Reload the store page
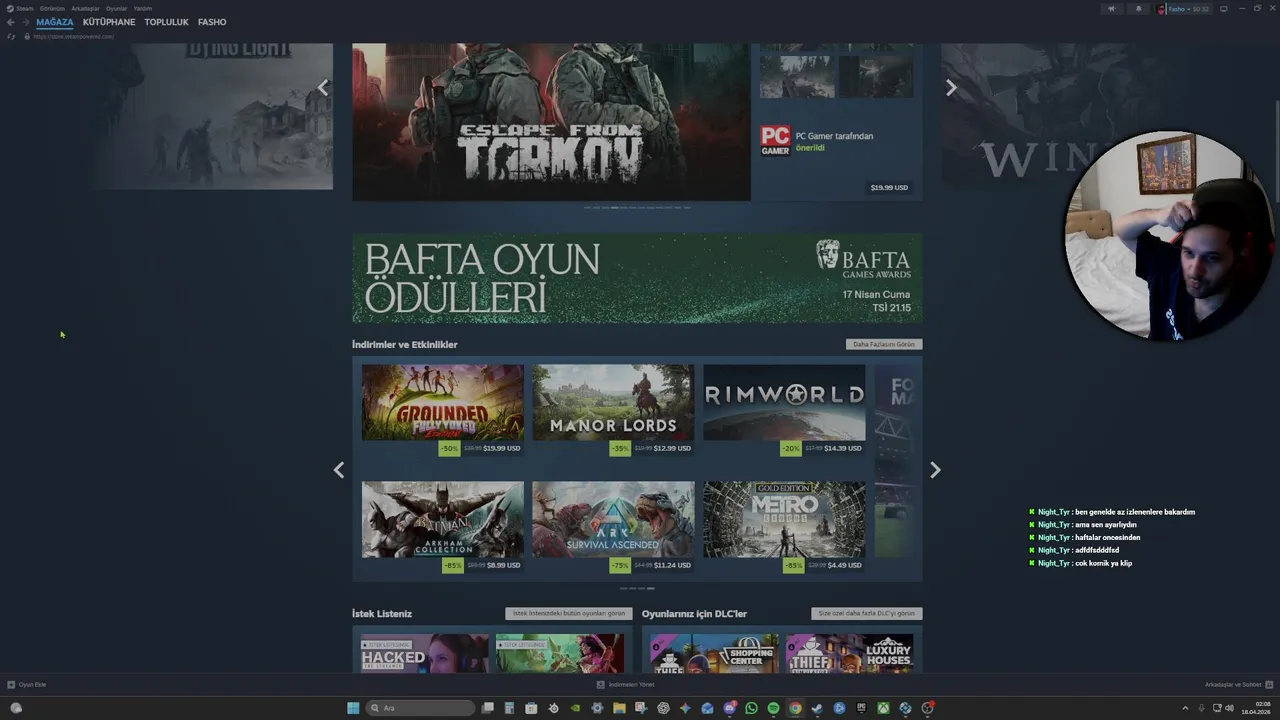 pos(11,36)
